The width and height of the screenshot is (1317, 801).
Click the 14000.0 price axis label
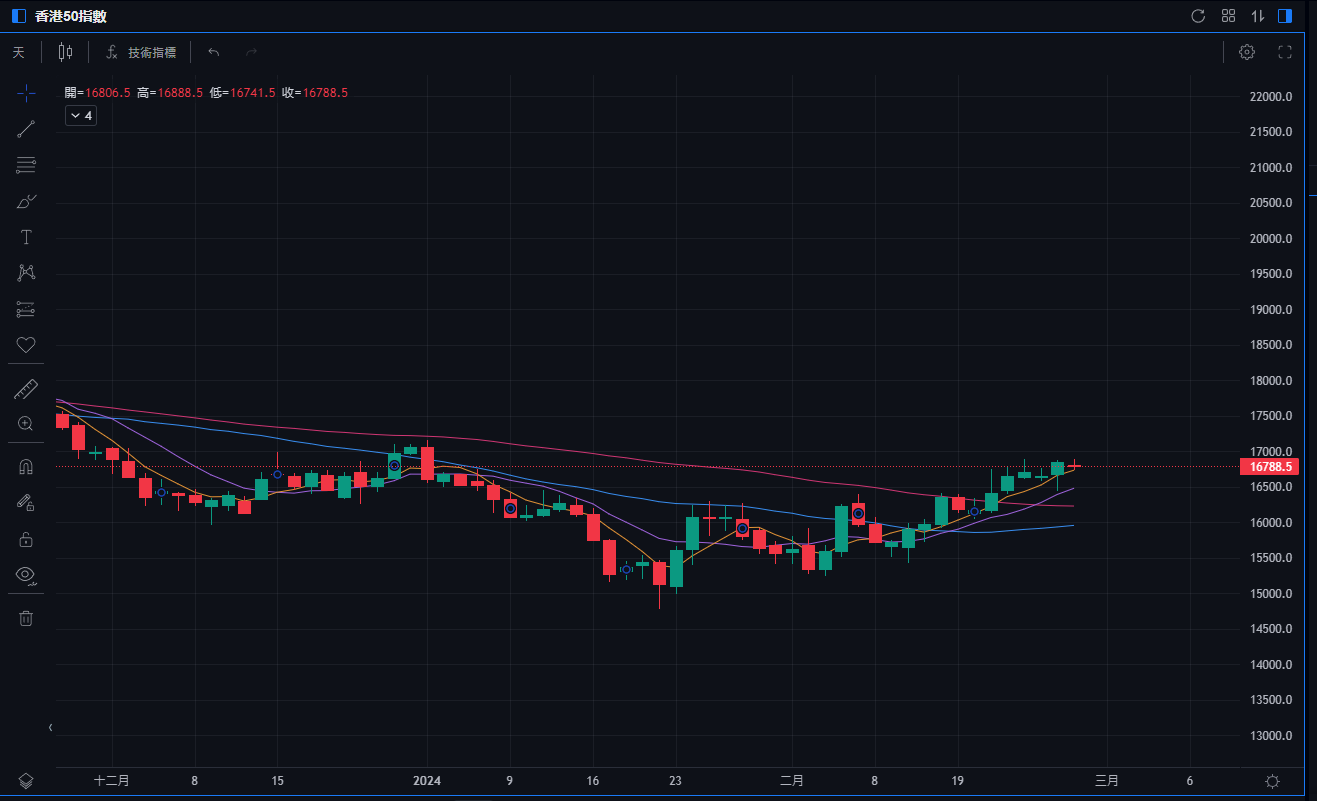pyautogui.click(x=1270, y=665)
